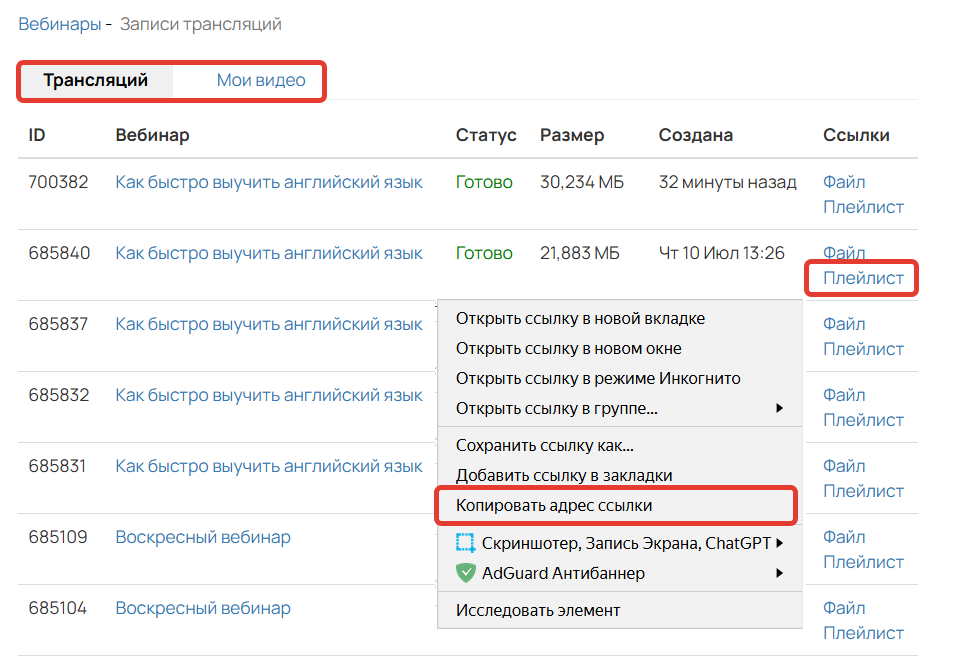This screenshot has width=967, height=658.
Task: Click the AdGuard shield icon
Action: [465, 573]
